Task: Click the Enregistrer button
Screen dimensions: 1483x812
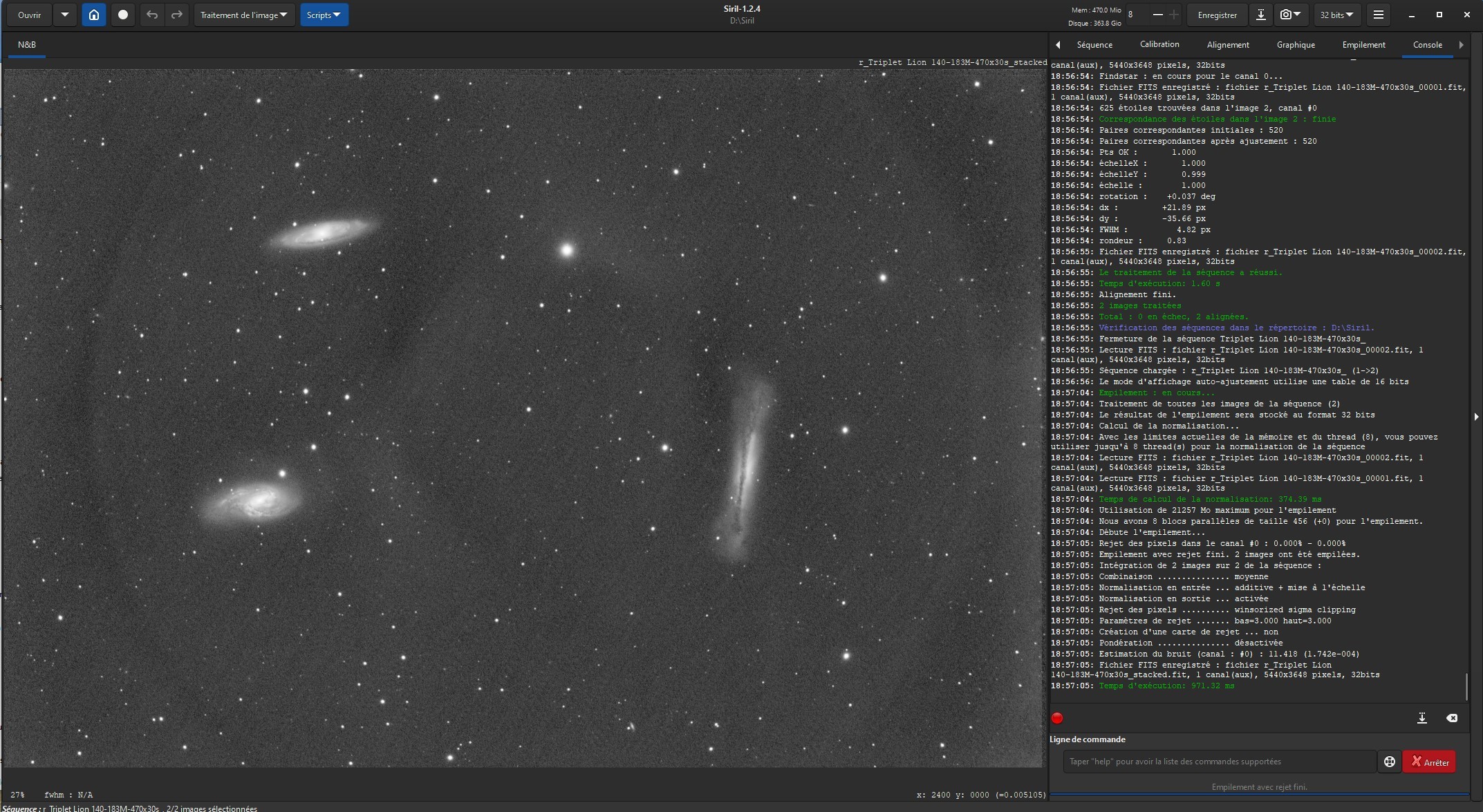Action: point(1218,15)
